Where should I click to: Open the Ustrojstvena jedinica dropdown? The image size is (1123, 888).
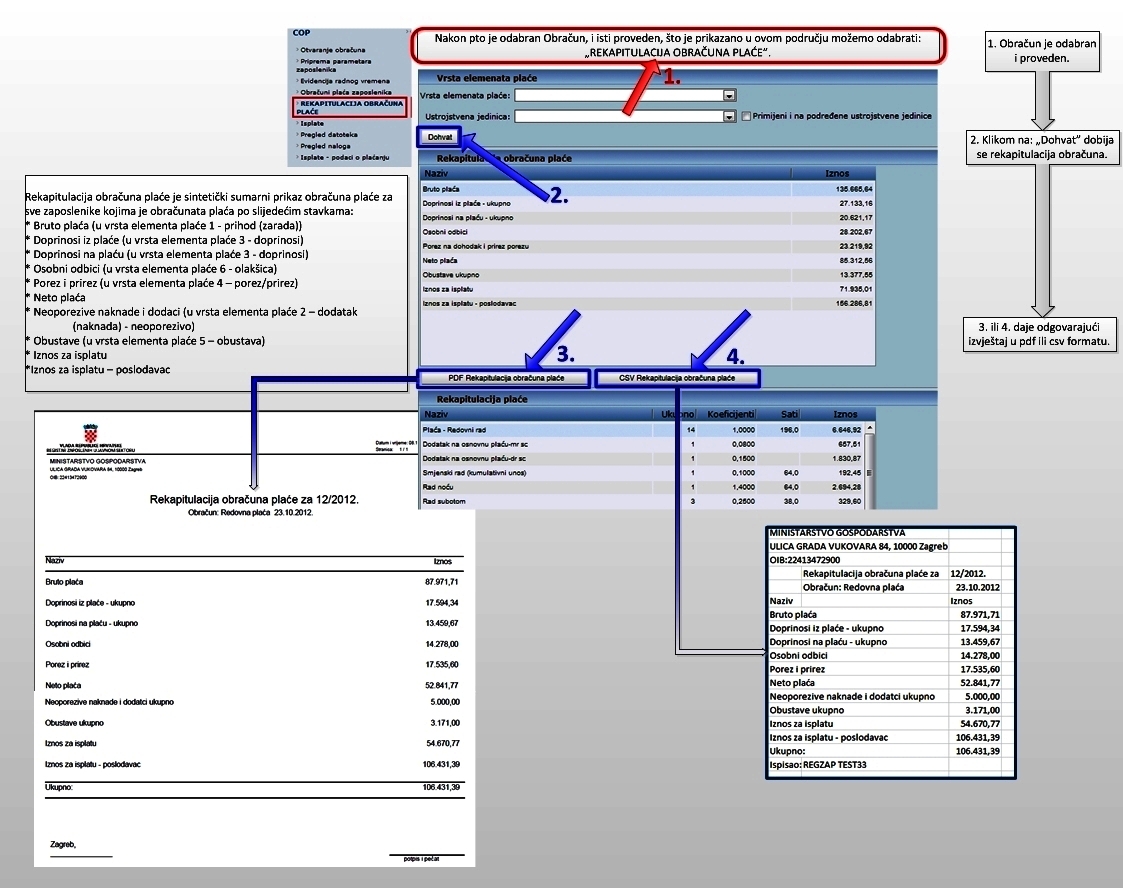729,116
